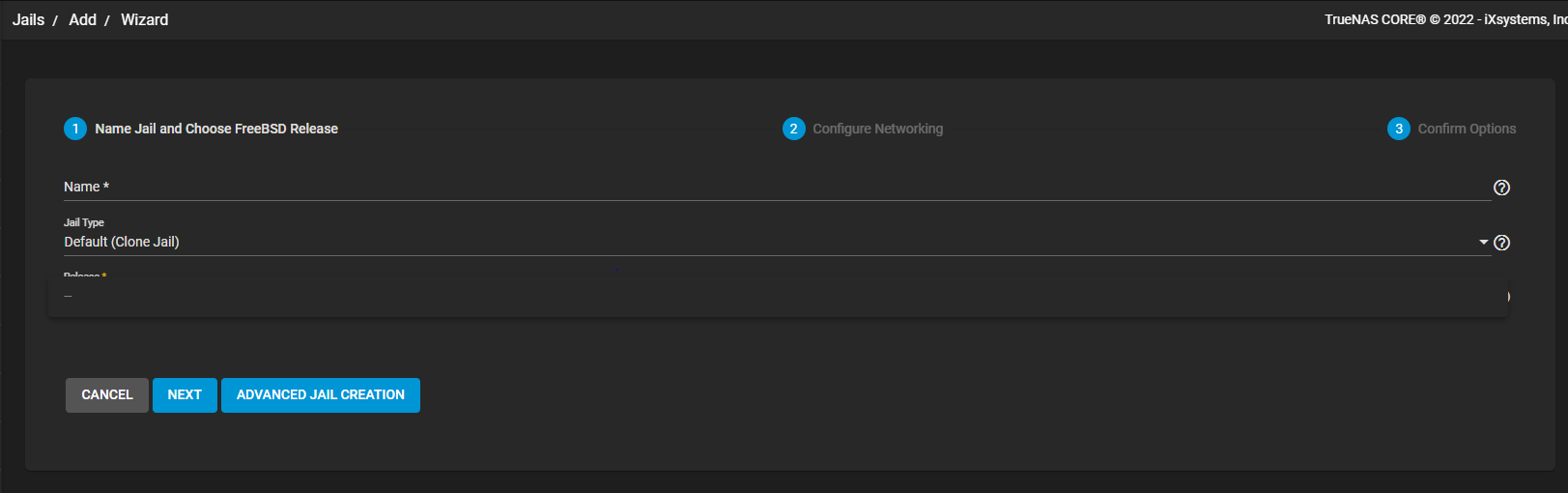Go to Configure Networking step label

tap(877, 129)
